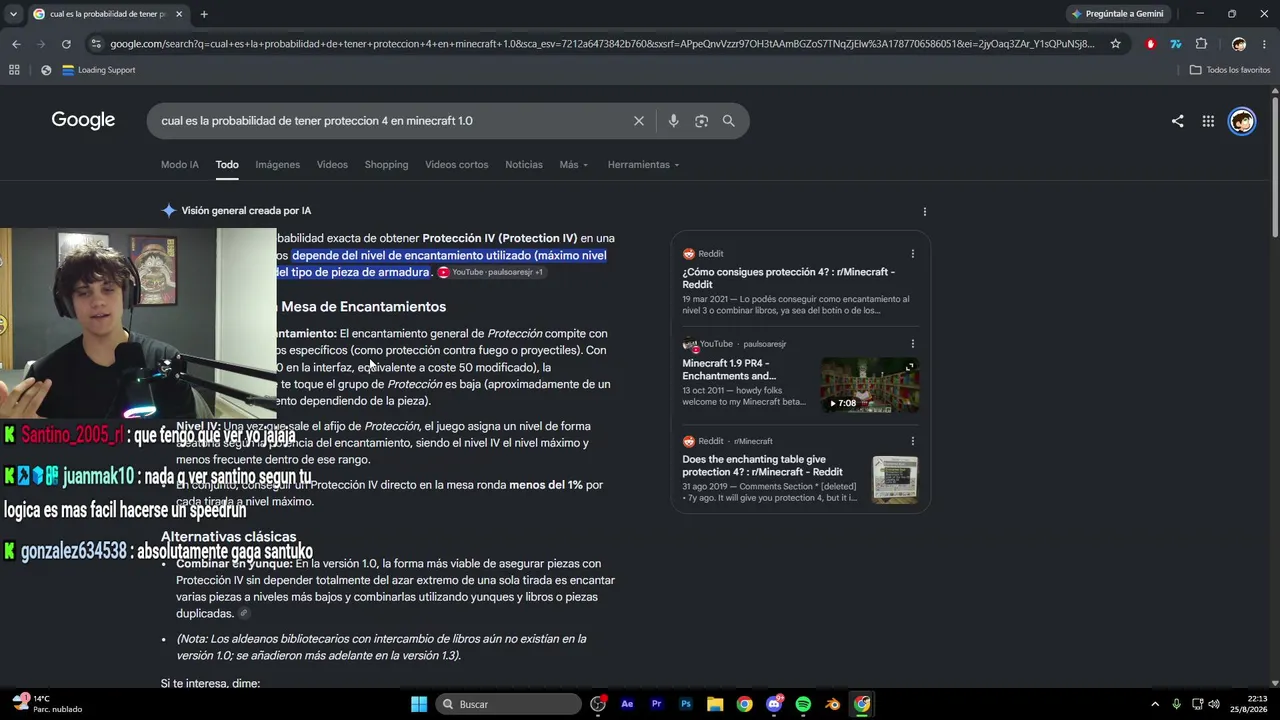Viewport: 1280px width, 720px height.
Task: Bookmark this page with the star icon
Action: [x=1116, y=44]
